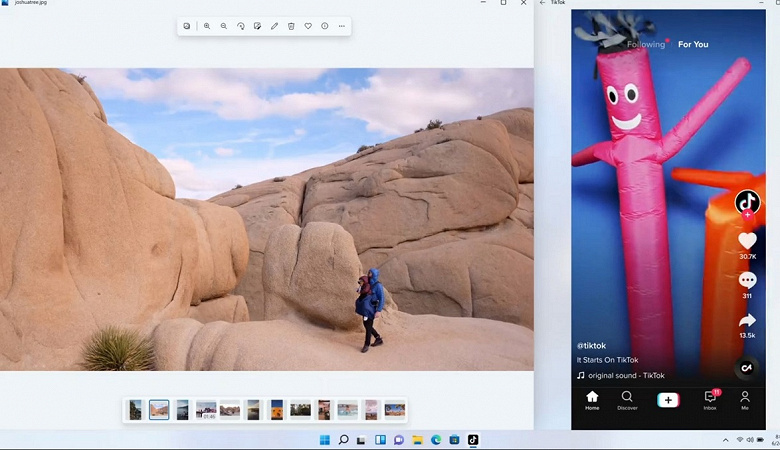
Task: Open the edit image tool in Photos
Action: (x=257, y=26)
